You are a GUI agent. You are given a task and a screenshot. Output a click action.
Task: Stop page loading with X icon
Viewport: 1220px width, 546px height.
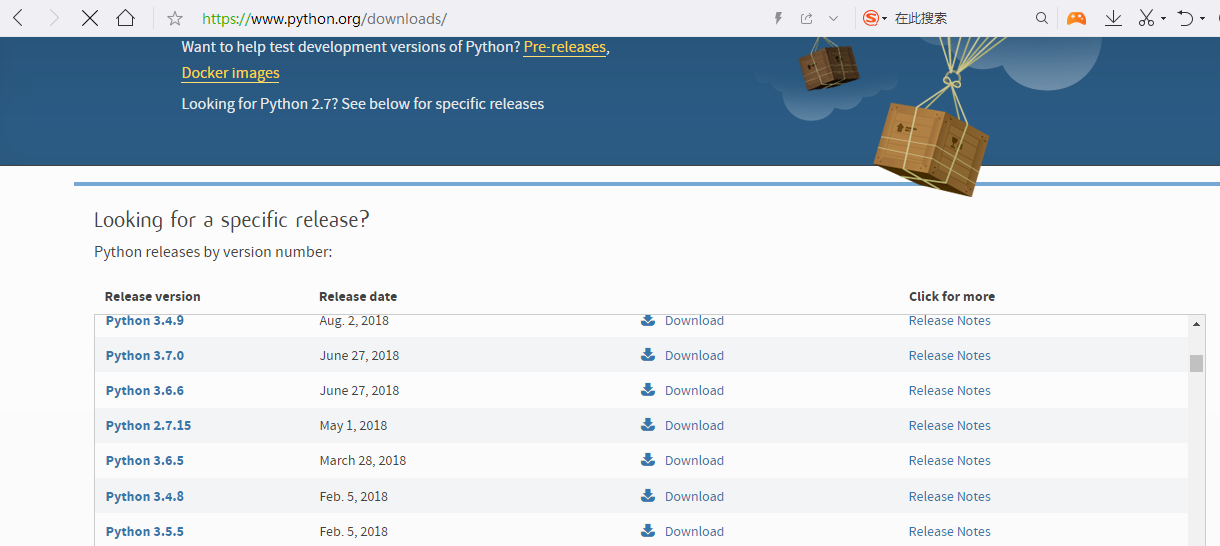(89, 18)
